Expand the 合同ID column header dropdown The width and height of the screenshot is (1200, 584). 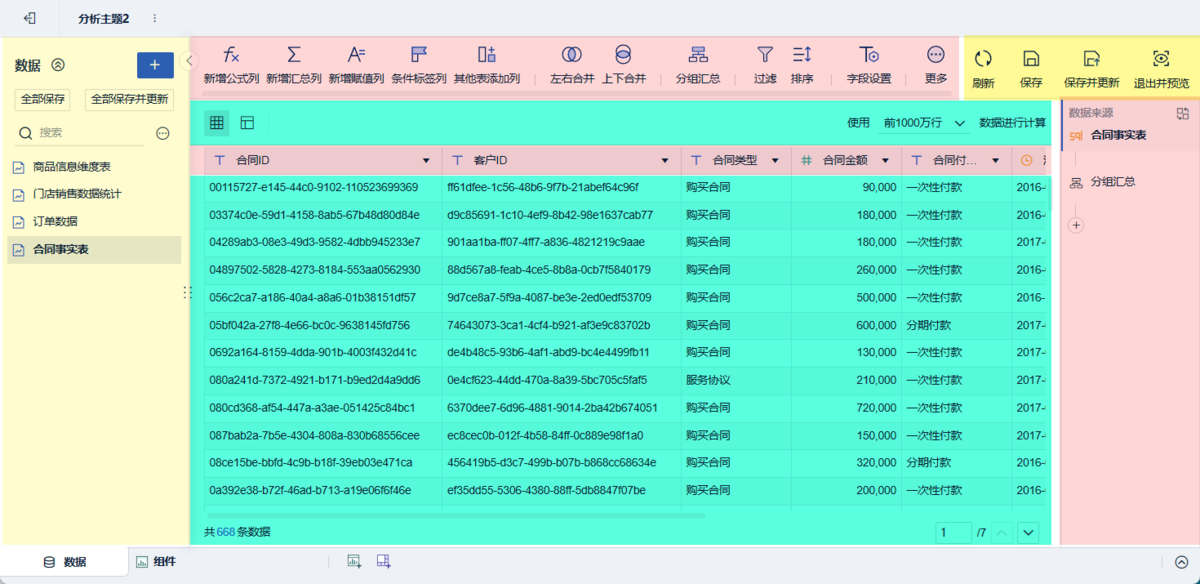tap(427, 160)
